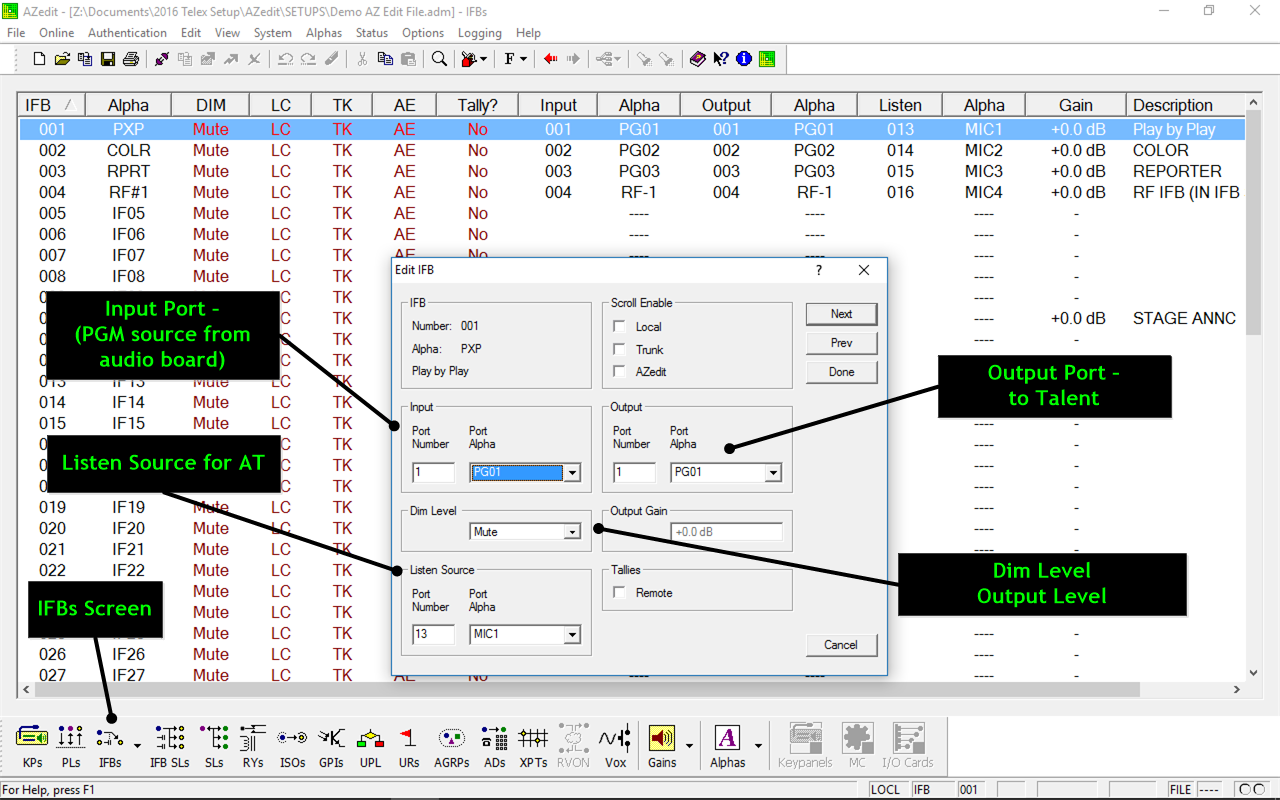Select the RPRT row in IFB list
1280x800 pixels.
point(632,171)
